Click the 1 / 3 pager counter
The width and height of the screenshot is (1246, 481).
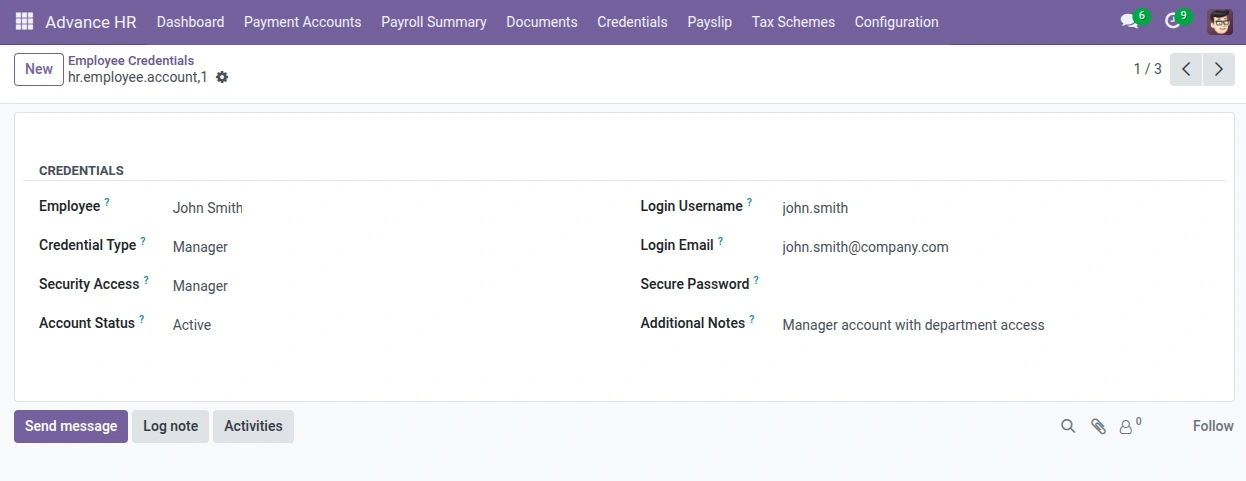click(1147, 69)
